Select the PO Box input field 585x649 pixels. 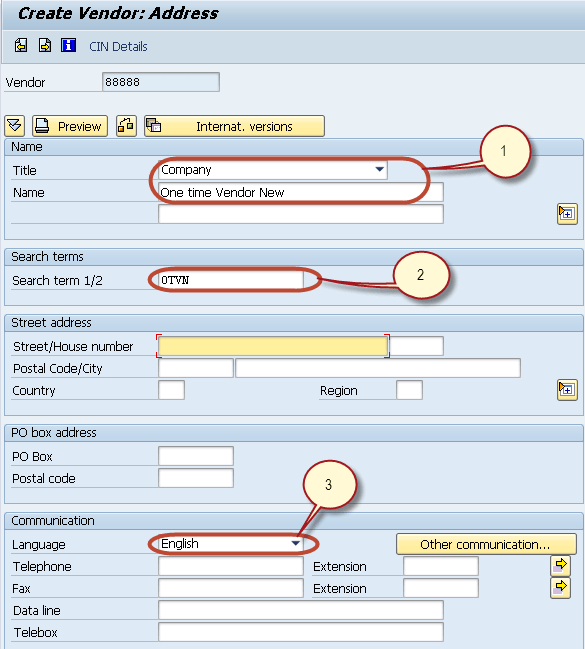coord(196,456)
